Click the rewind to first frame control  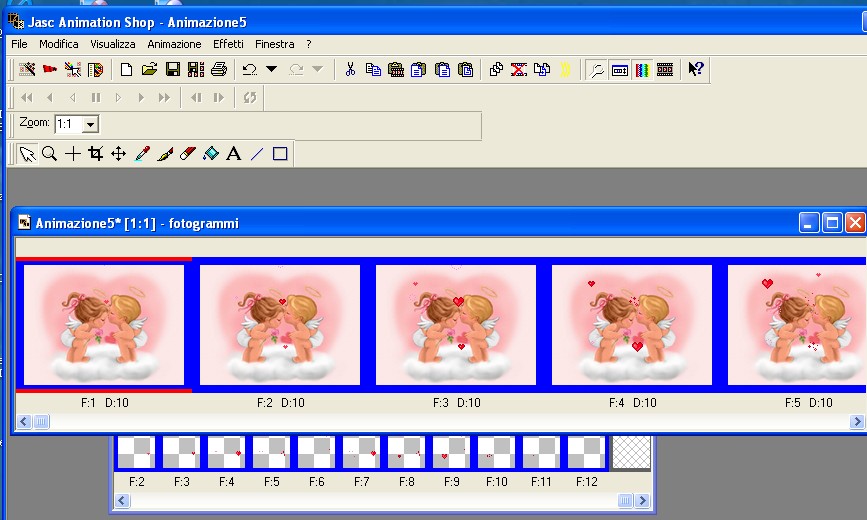(27, 98)
